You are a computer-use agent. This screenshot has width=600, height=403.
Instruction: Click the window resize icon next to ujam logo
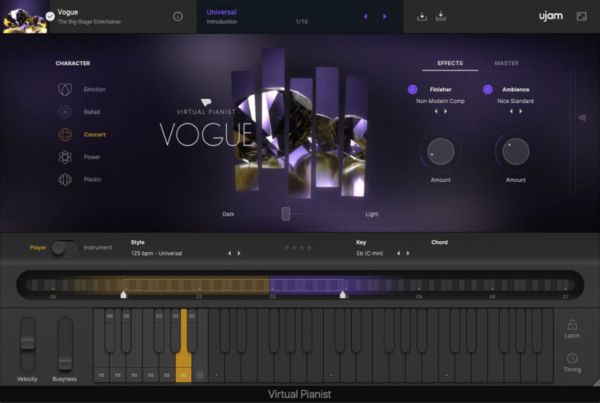click(x=581, y=16)
